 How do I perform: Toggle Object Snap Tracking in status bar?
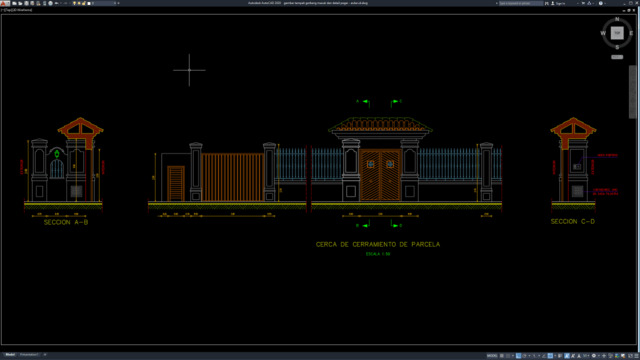(544, 356)
